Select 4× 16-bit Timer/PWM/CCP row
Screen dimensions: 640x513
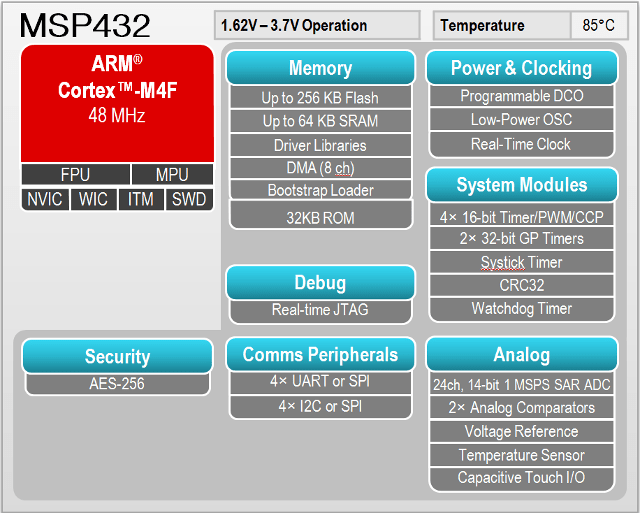522,216
